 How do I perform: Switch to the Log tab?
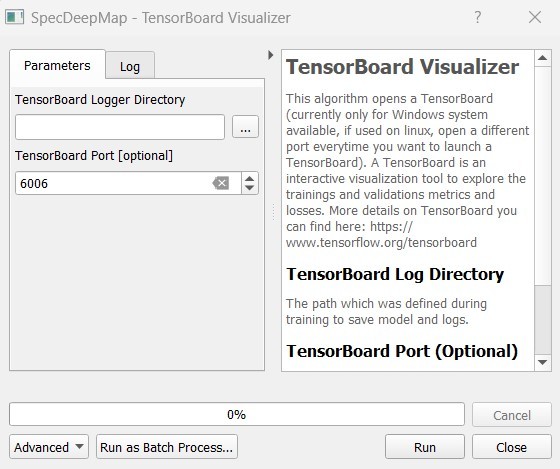click(x=130, y=66)
